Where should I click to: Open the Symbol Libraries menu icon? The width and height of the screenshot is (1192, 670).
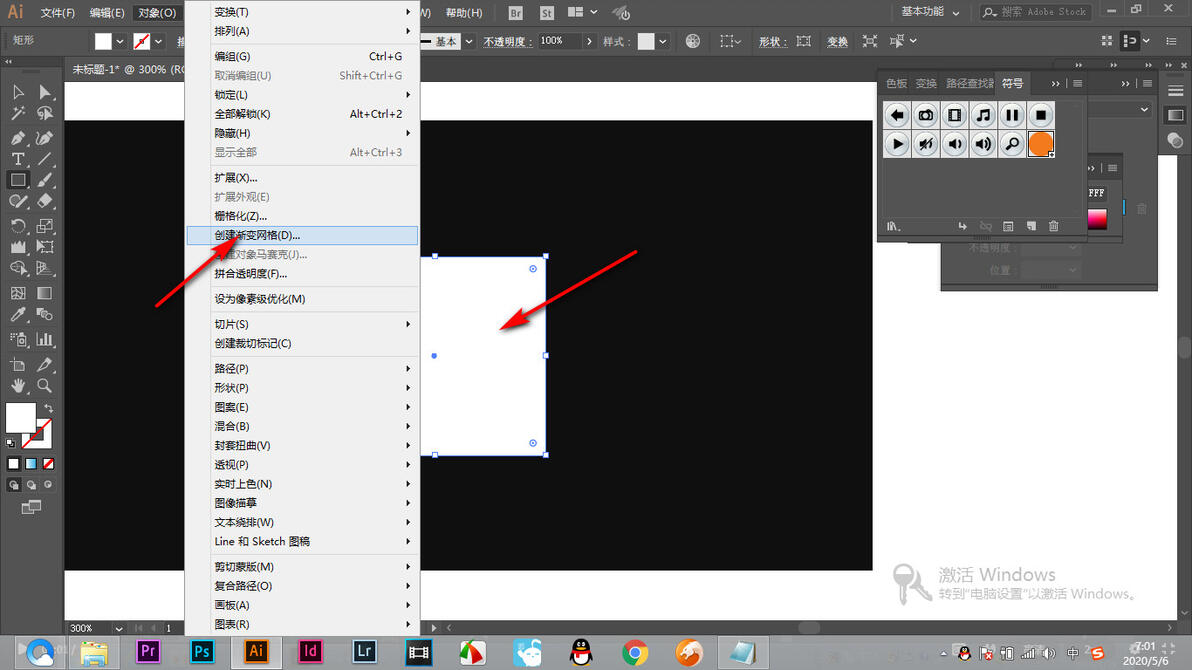pyautogui.click(x=893, y=226)
